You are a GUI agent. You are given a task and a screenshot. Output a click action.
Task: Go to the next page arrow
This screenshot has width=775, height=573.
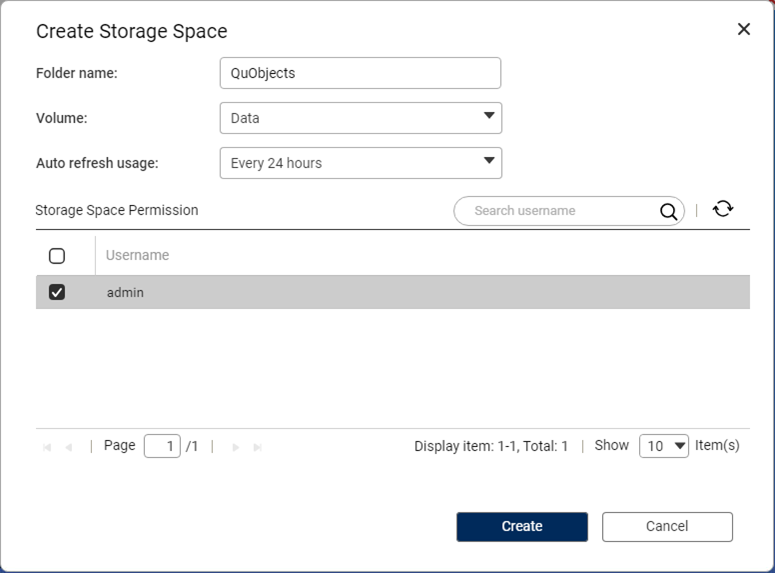tap(236, 447)
